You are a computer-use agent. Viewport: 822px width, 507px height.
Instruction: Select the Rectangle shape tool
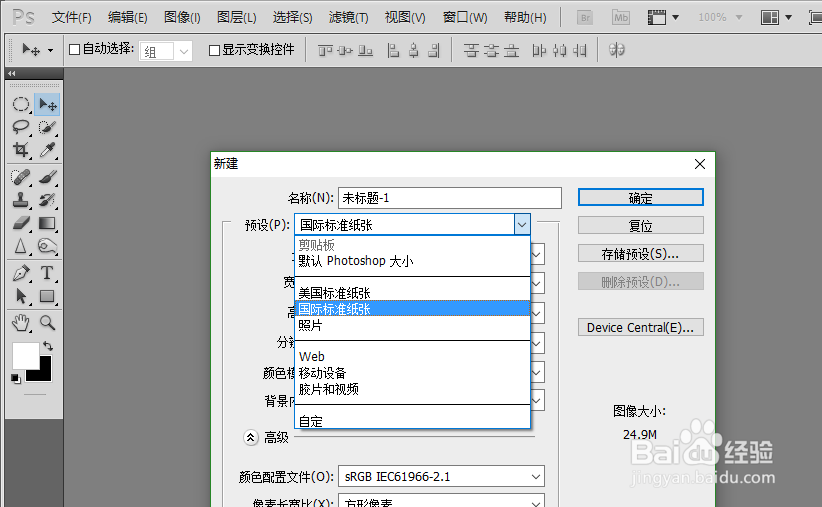click(x=47, y=296)
